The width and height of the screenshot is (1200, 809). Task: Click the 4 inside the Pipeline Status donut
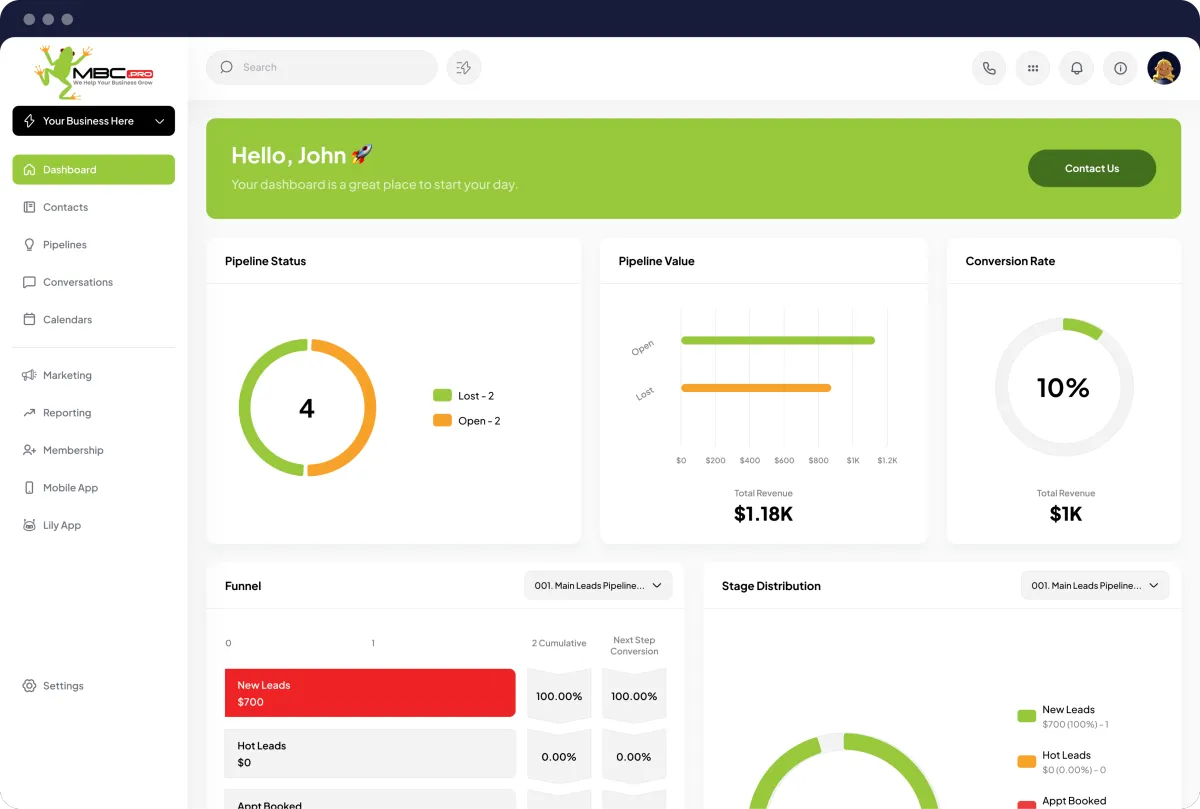307,408
